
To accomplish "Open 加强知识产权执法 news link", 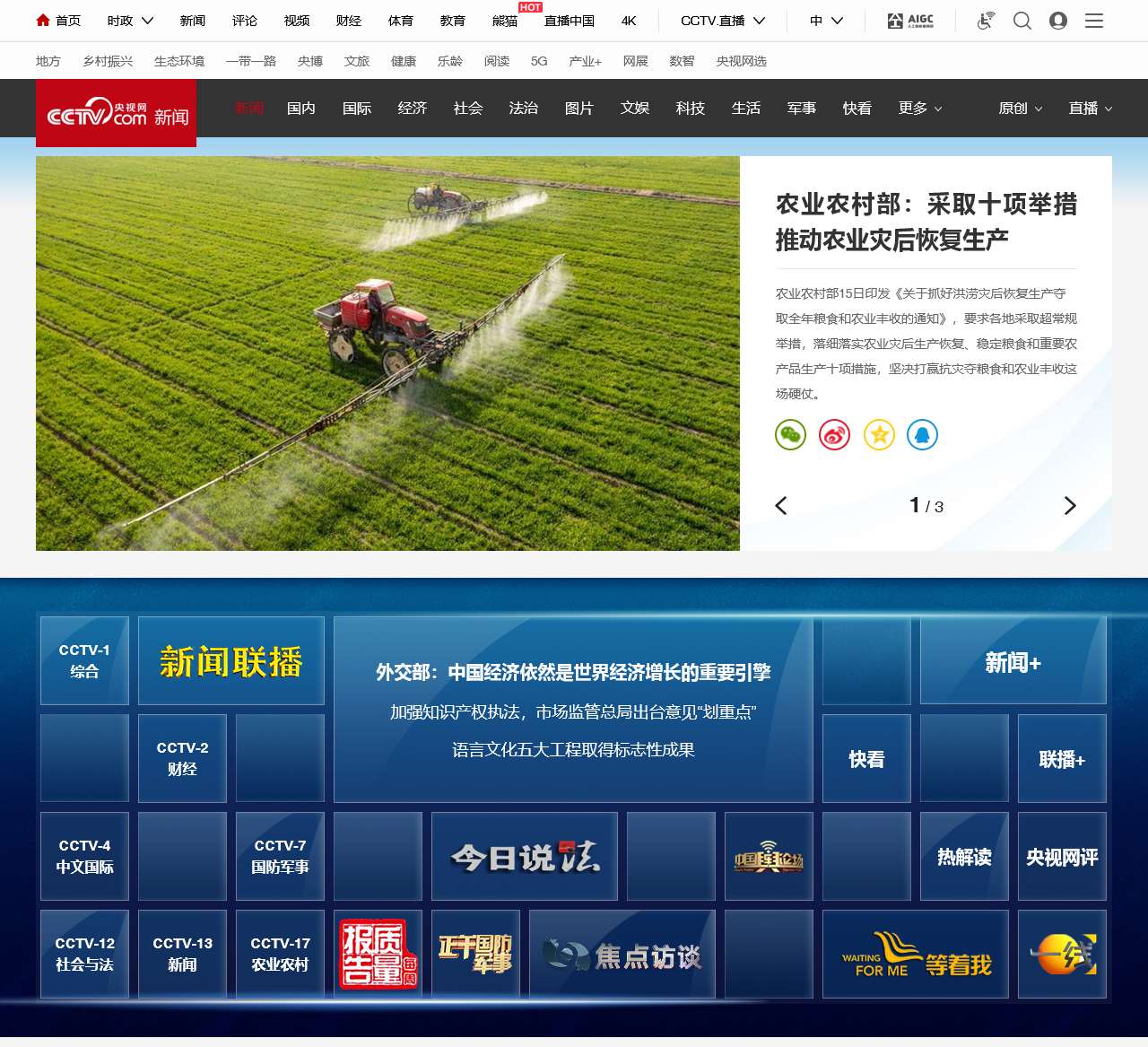I will click(573, 711).
